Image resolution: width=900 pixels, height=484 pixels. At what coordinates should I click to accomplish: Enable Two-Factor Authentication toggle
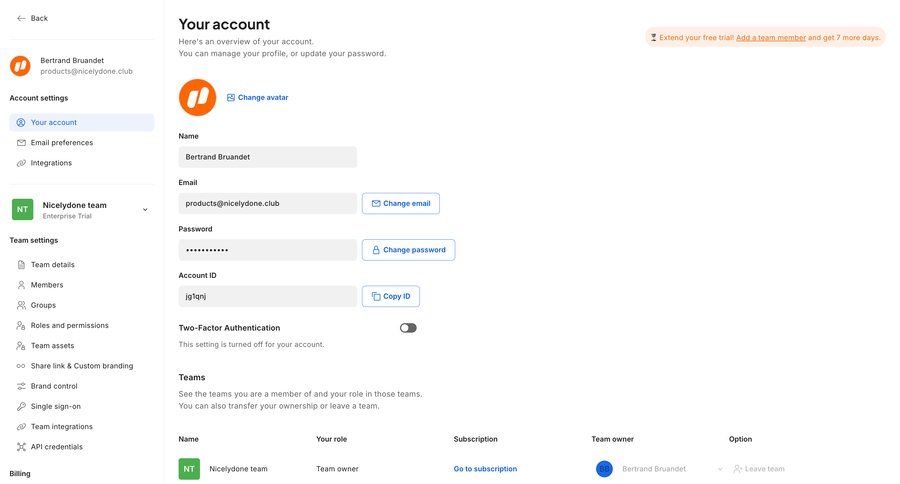tap(408, 328)
